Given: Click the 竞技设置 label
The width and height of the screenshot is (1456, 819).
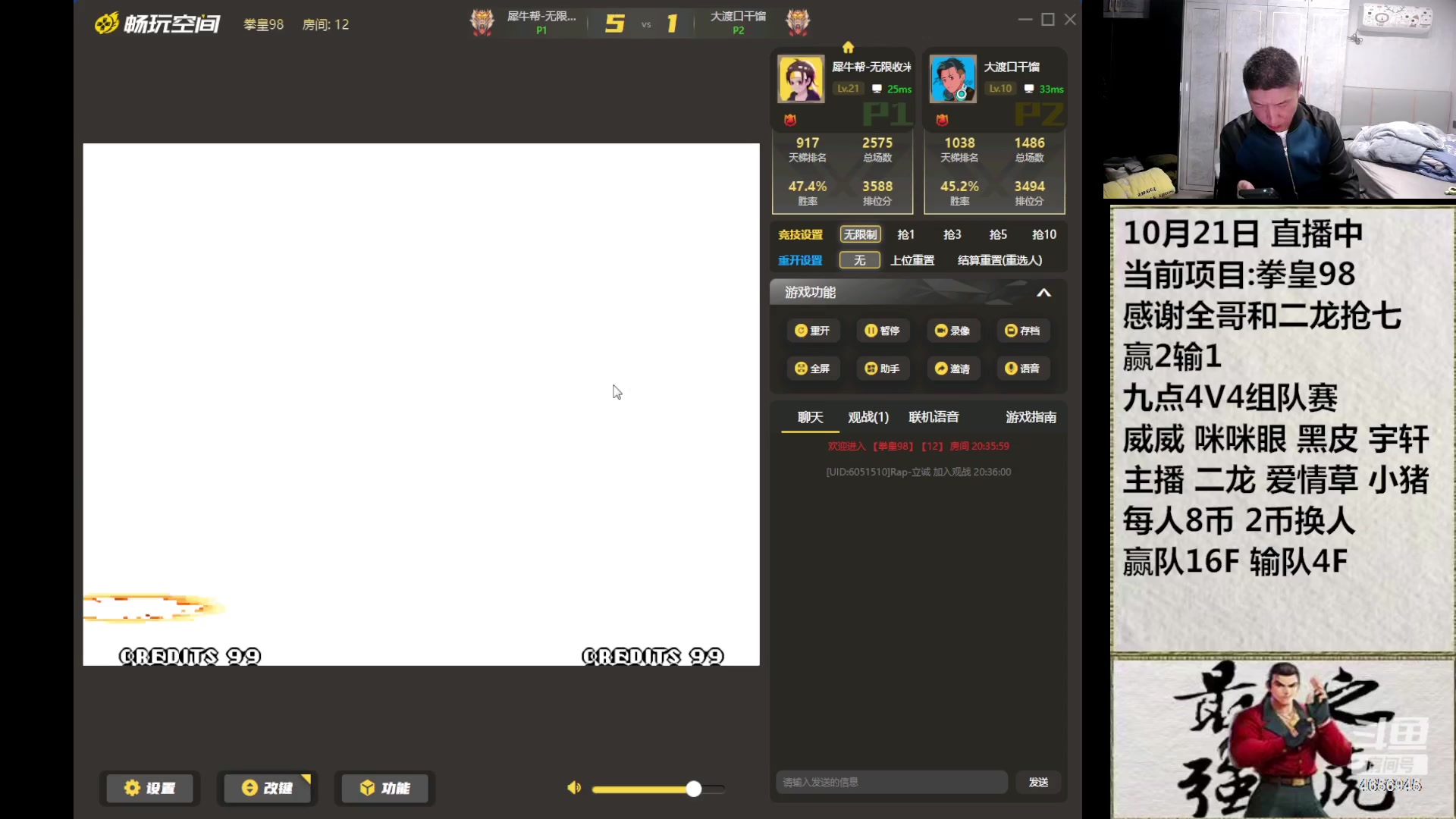Looking at the screenshot, I should (x=800, y=234).
